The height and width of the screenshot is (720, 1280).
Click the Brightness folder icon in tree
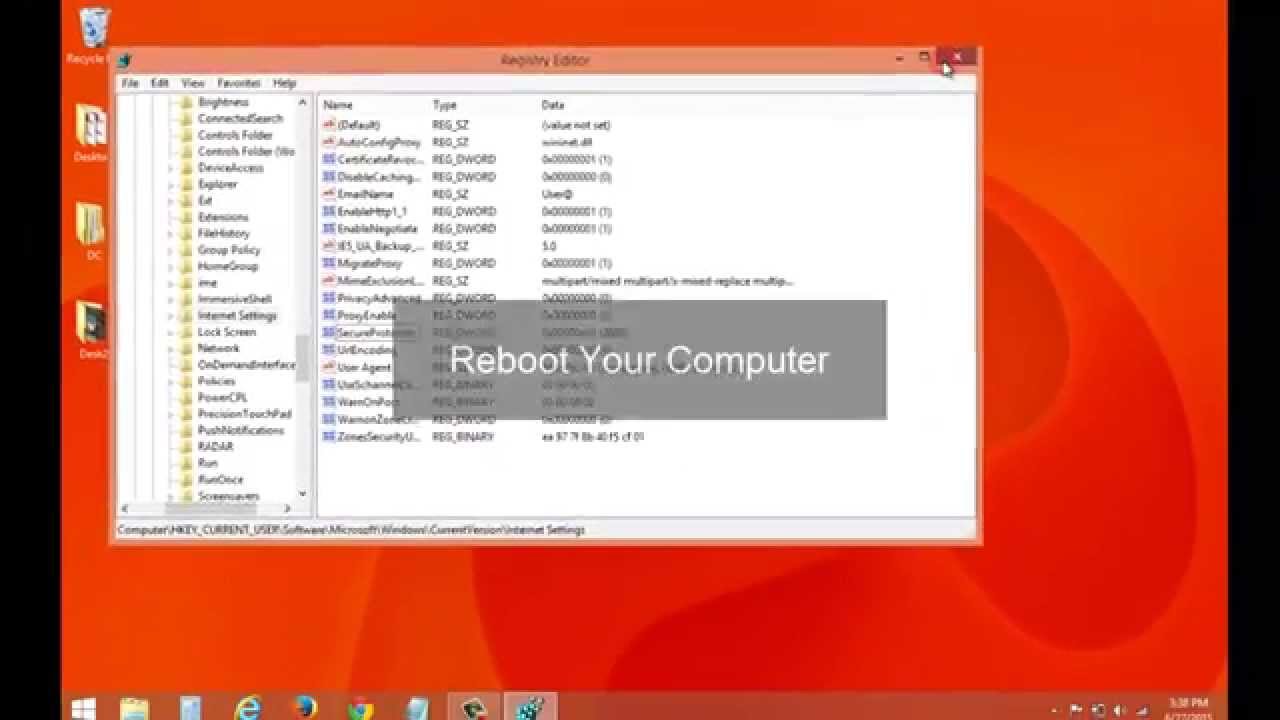pos(185,102)
